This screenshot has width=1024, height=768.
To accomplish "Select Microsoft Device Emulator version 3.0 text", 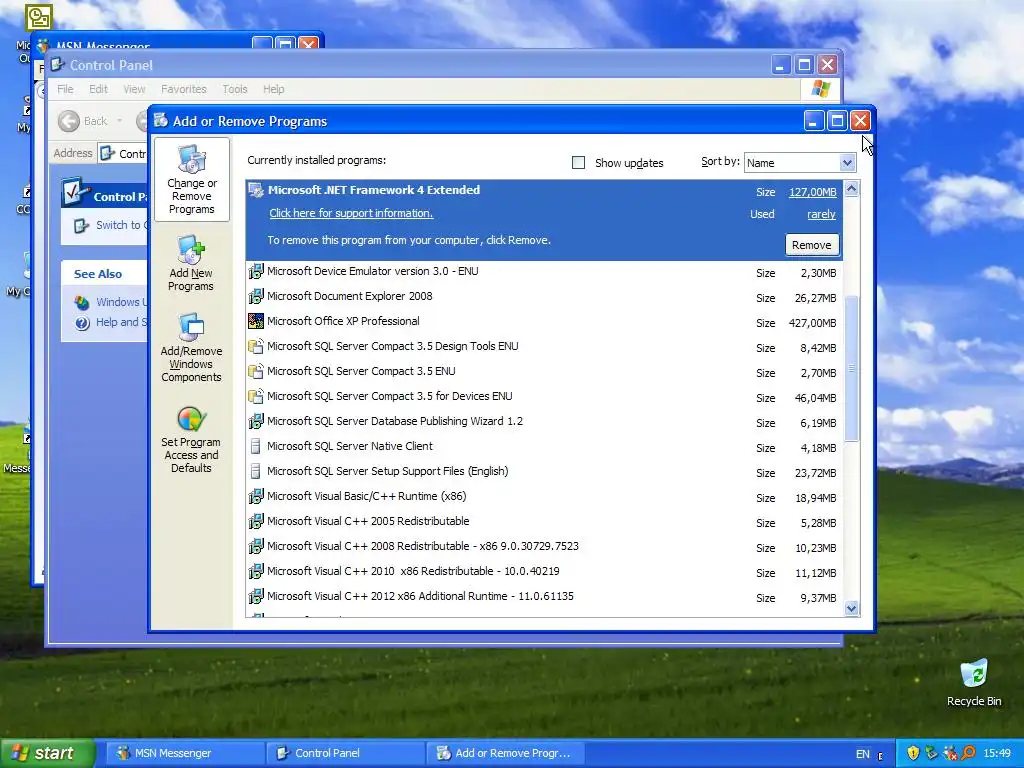I will click(x=372, y=271).
